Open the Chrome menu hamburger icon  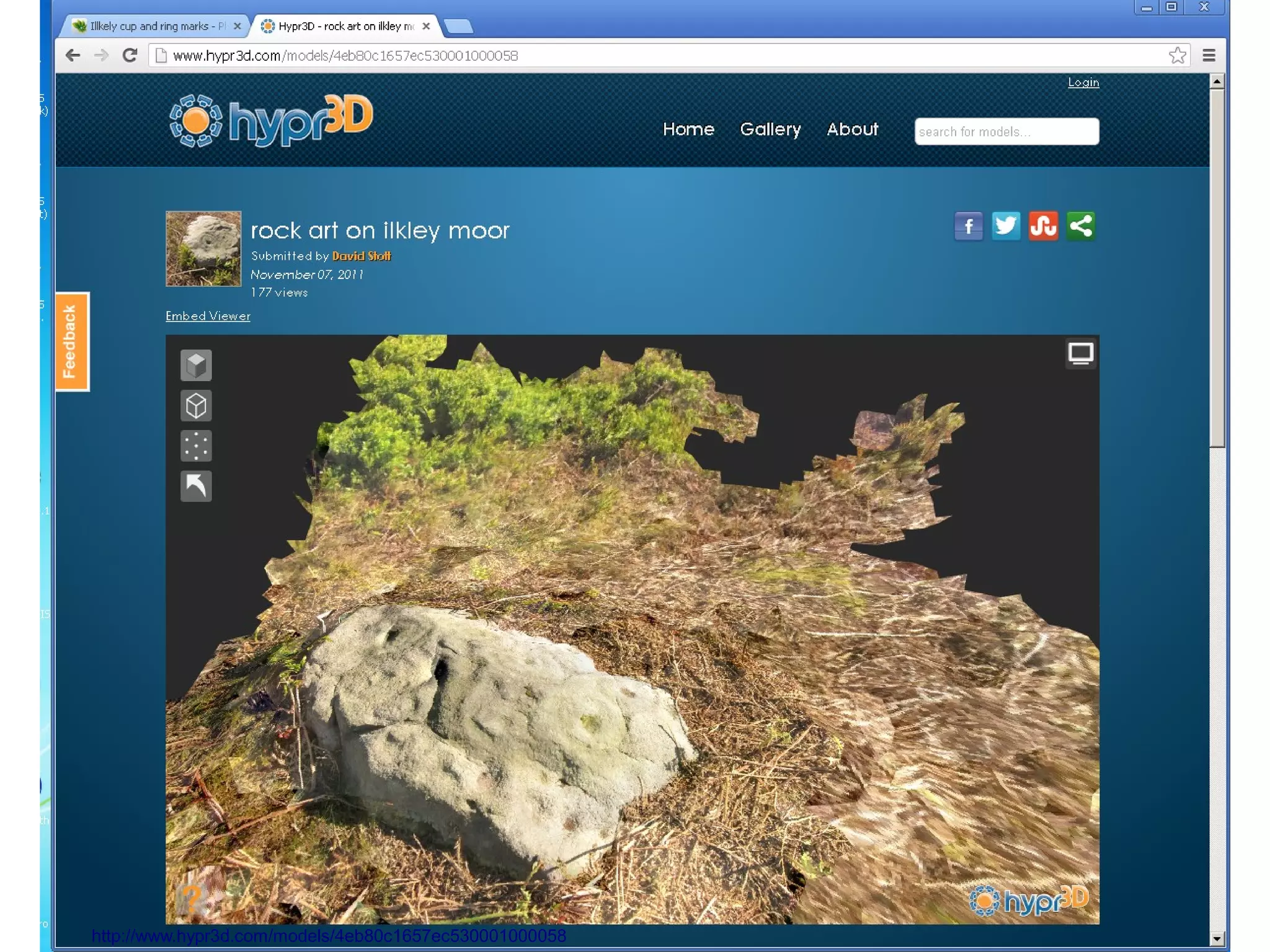(x=1209, y=56)
